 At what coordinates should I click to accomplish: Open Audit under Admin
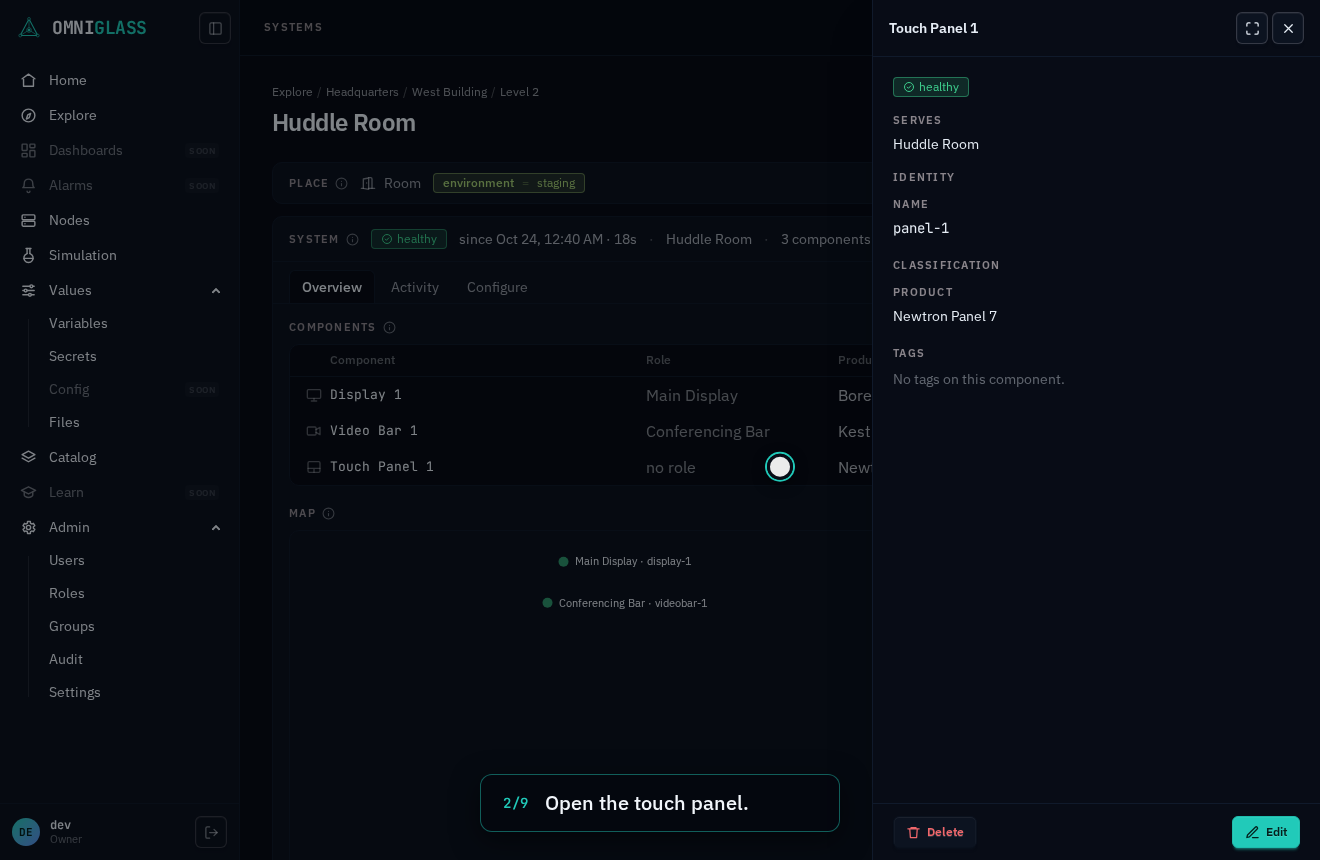pos(66,659)
